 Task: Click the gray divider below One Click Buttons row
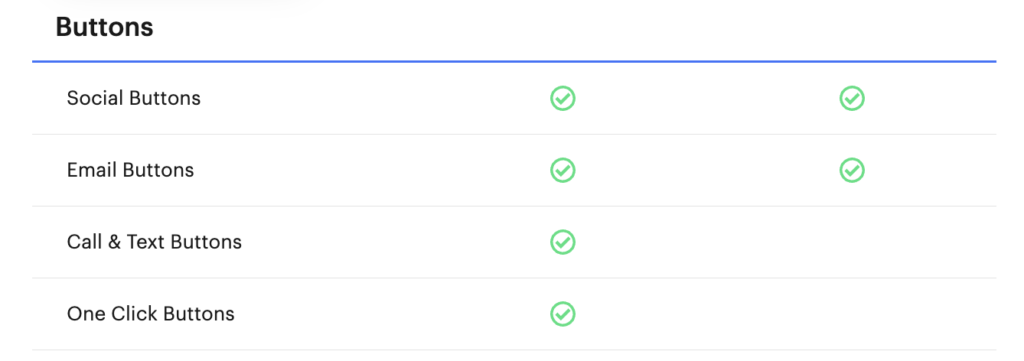tap(514, 350)
